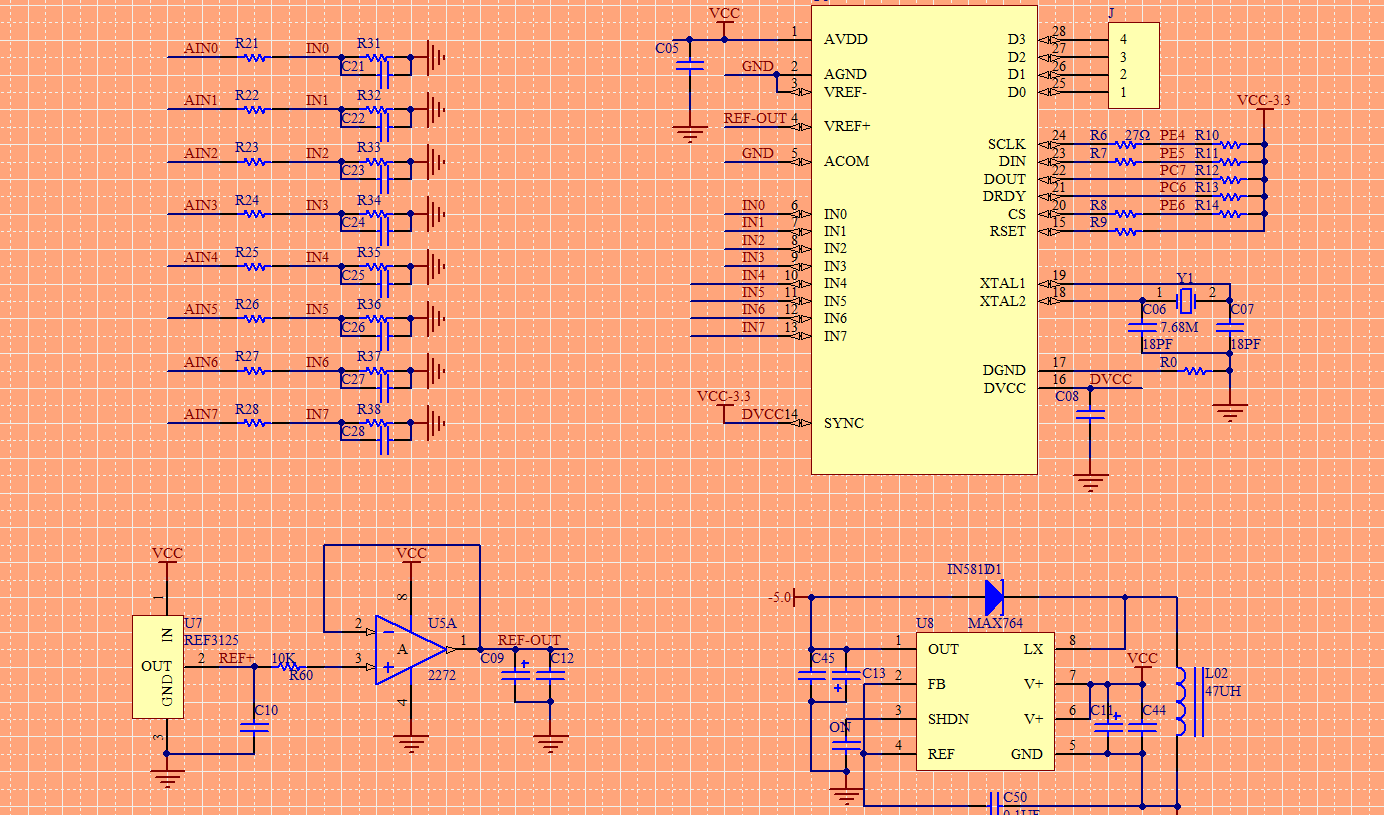Click the -5.0 power port near D1

tap(781, 597)
